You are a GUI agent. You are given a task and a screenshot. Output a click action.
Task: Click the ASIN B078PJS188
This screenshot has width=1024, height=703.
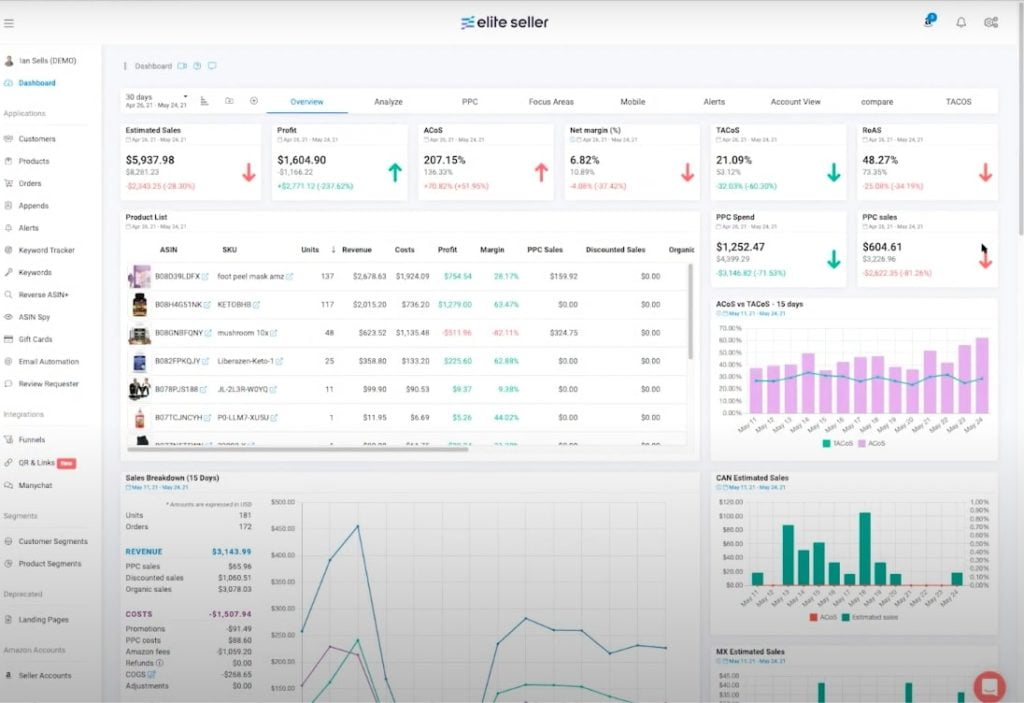click(x=176, y=389)
